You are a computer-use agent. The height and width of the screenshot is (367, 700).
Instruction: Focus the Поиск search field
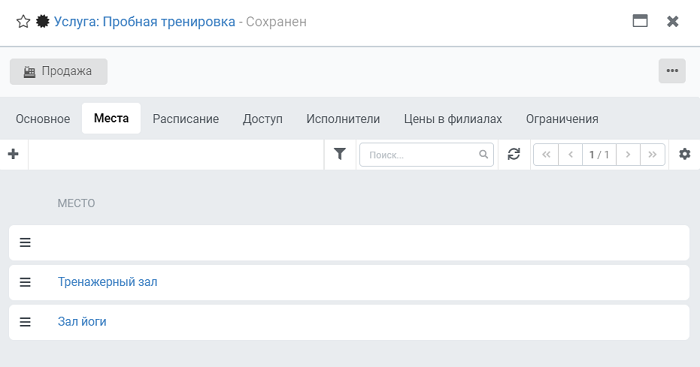pyautogui.click(x=426, y=154)
